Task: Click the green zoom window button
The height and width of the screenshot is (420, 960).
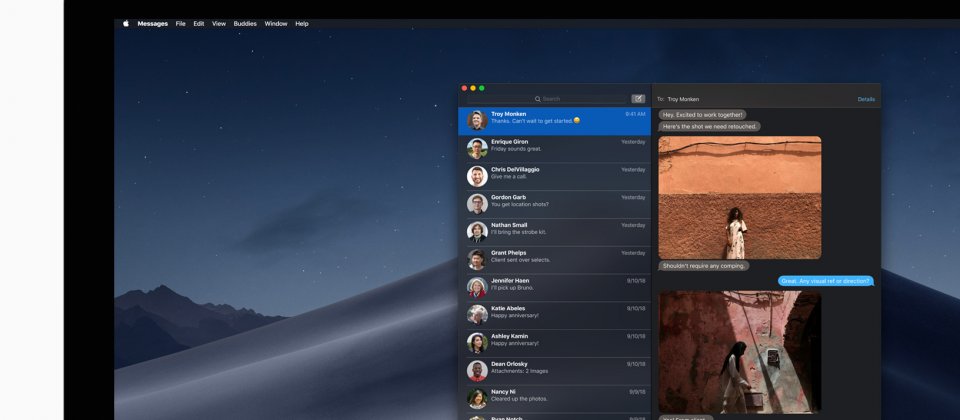Action: (x=482, y=88)
